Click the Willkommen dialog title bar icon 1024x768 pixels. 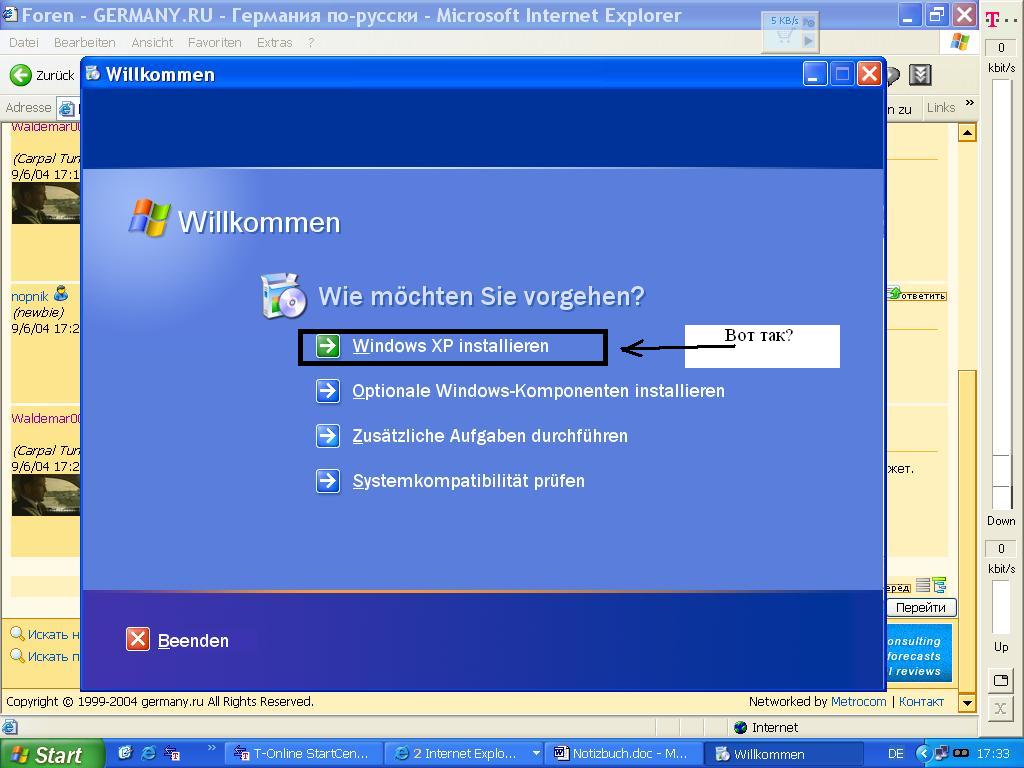(93, 73)
